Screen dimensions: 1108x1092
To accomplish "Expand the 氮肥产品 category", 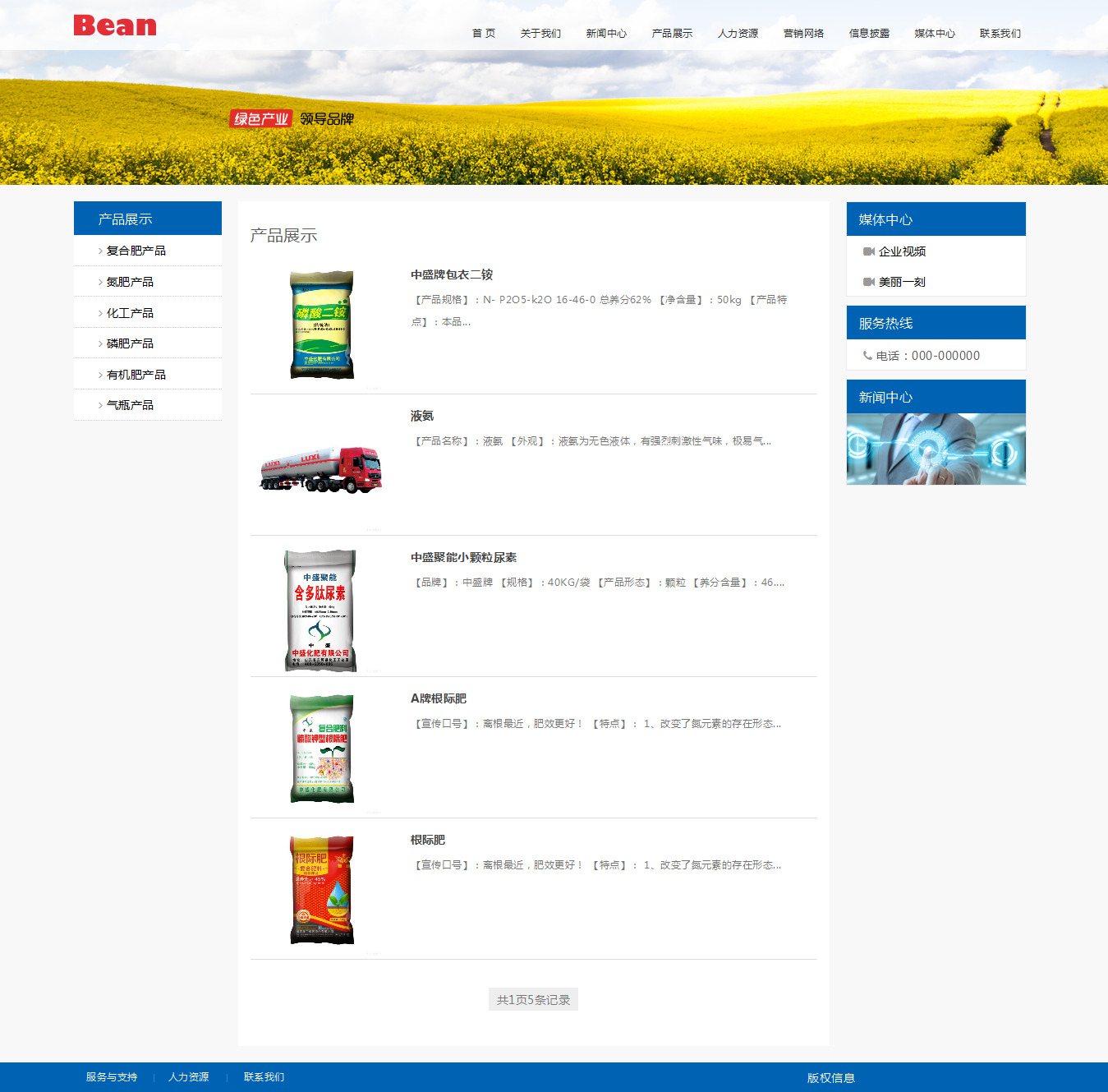I will tap(130, 282).
